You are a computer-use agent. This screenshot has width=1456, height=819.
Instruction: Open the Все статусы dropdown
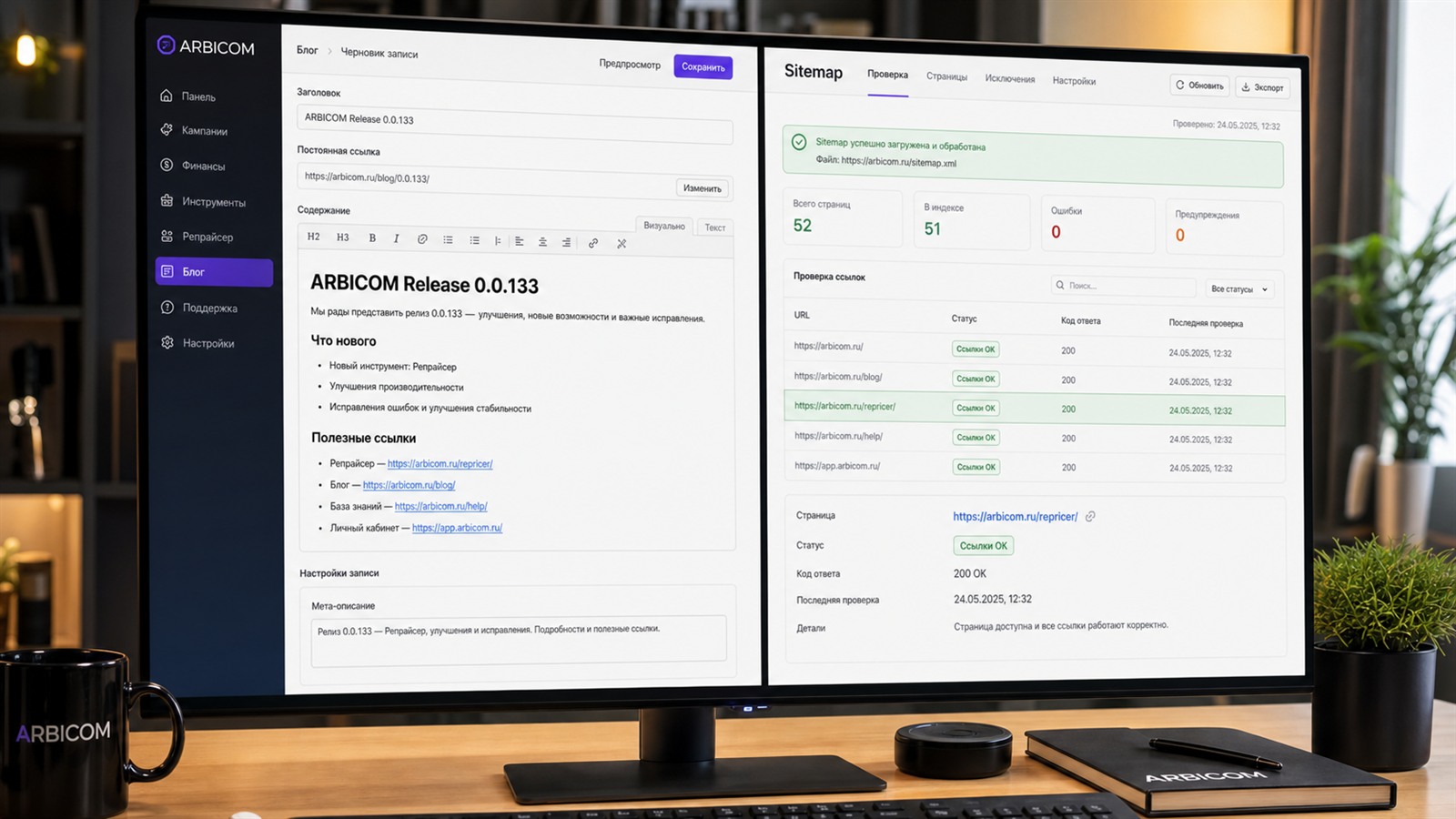point(1239,288)
